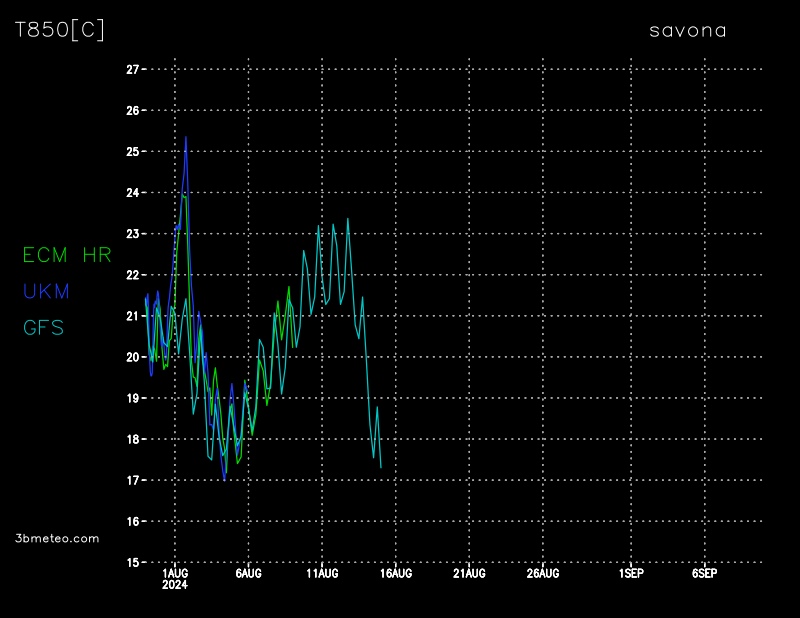Click the 15 value on temperature axis
This screenshot has width=800, height=618.
tap(132, 563)
